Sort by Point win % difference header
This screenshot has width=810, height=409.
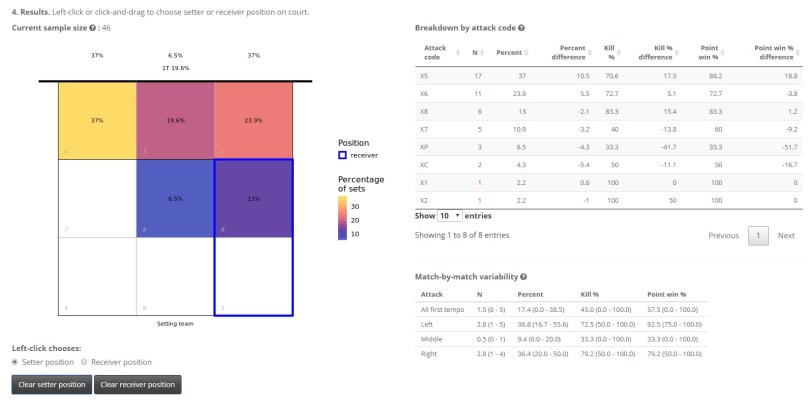pyautogui.click(x=773, y=54)
